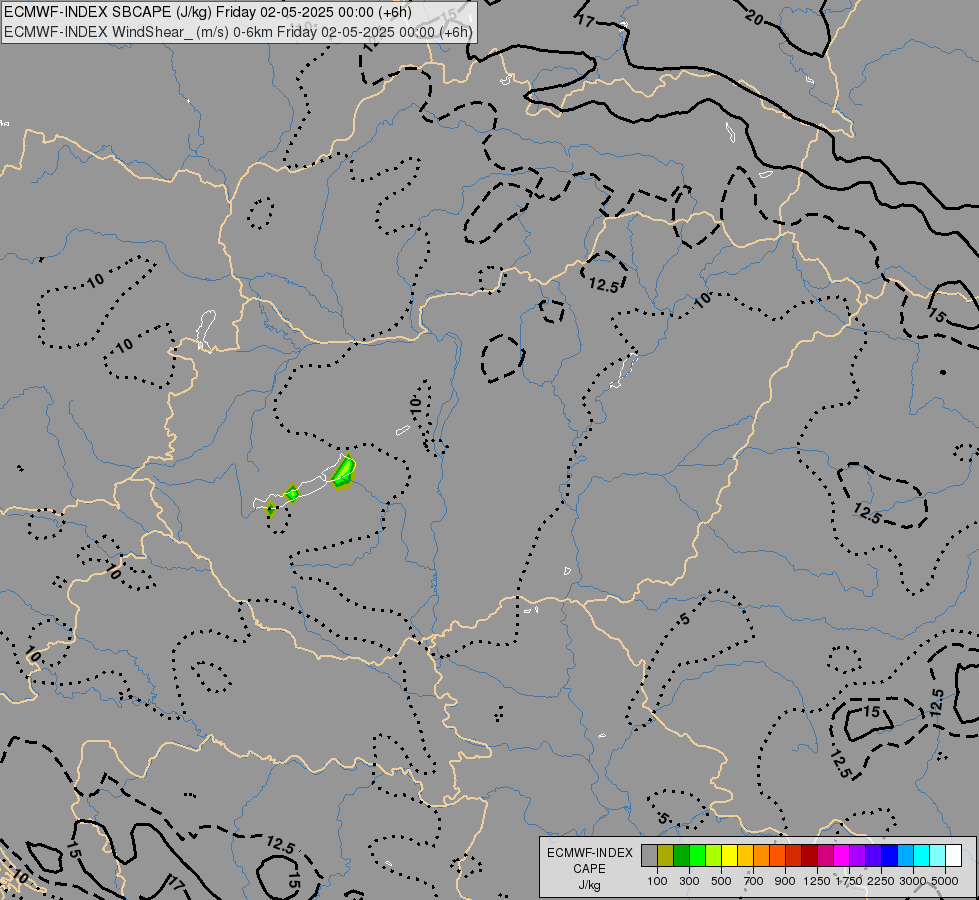979x900 pixels.
Task: Click the 700 value under the legend
Action: (x=754, y=881)
